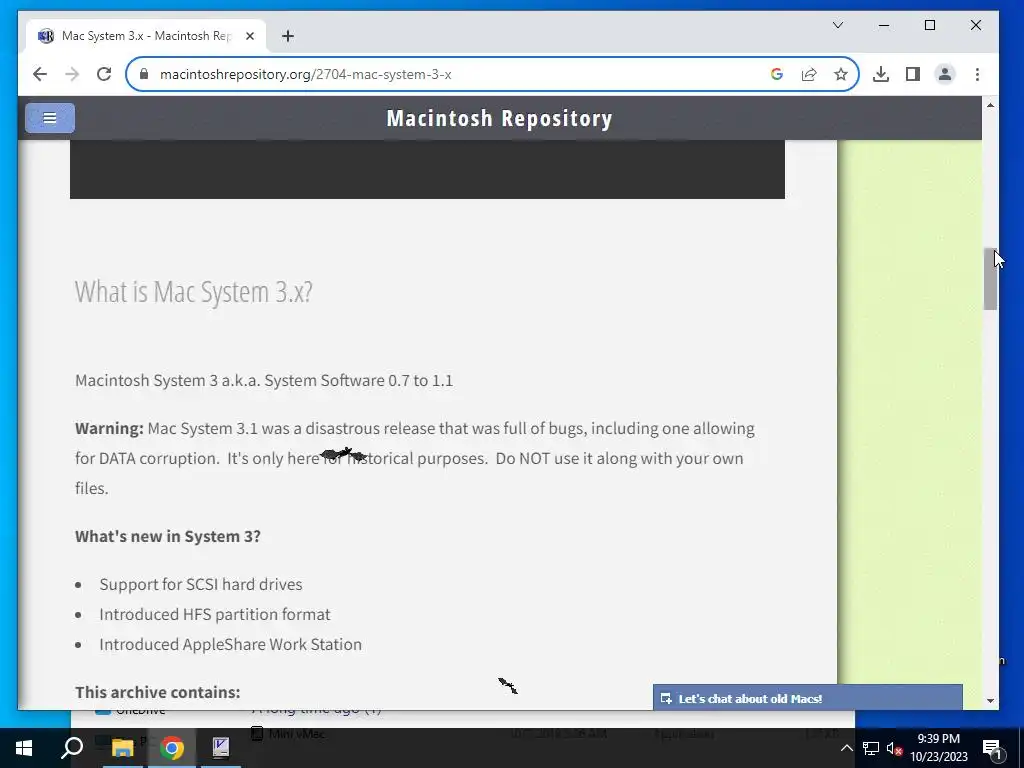Screen dimensions: 1024x768
Task: Click the Chrome taskbar icon
Action: [x=172, y=748]
